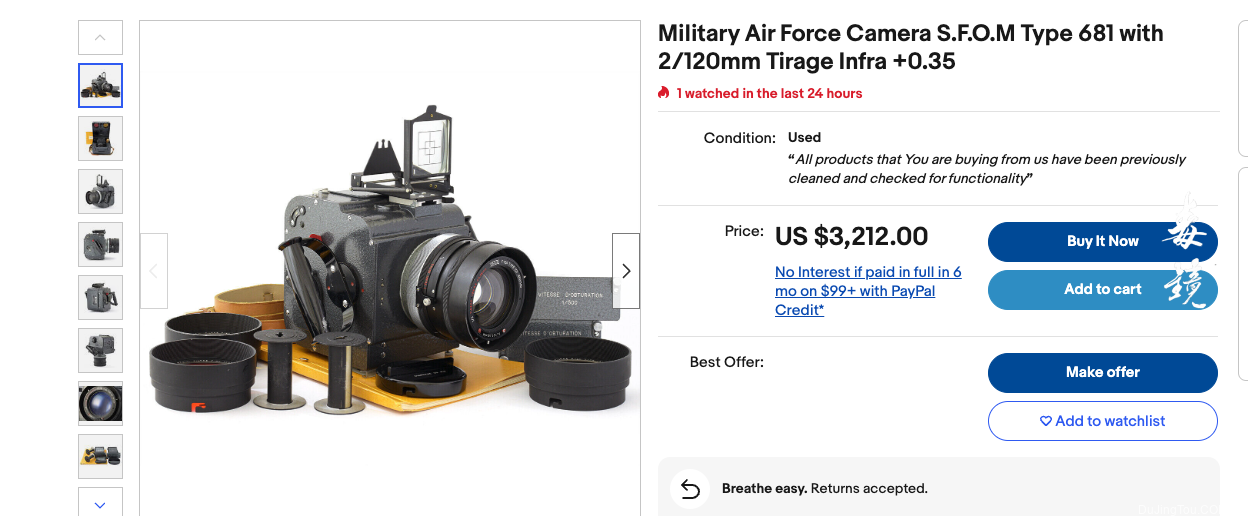Select the last visible accessories thumbnail

[100, 456]
